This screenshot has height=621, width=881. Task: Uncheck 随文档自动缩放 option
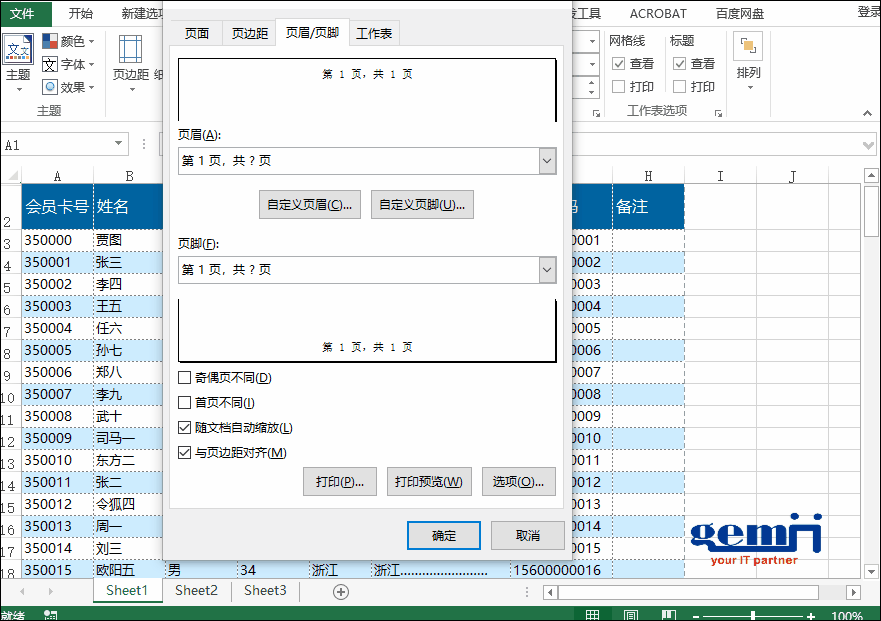click(x=184, y=428)
